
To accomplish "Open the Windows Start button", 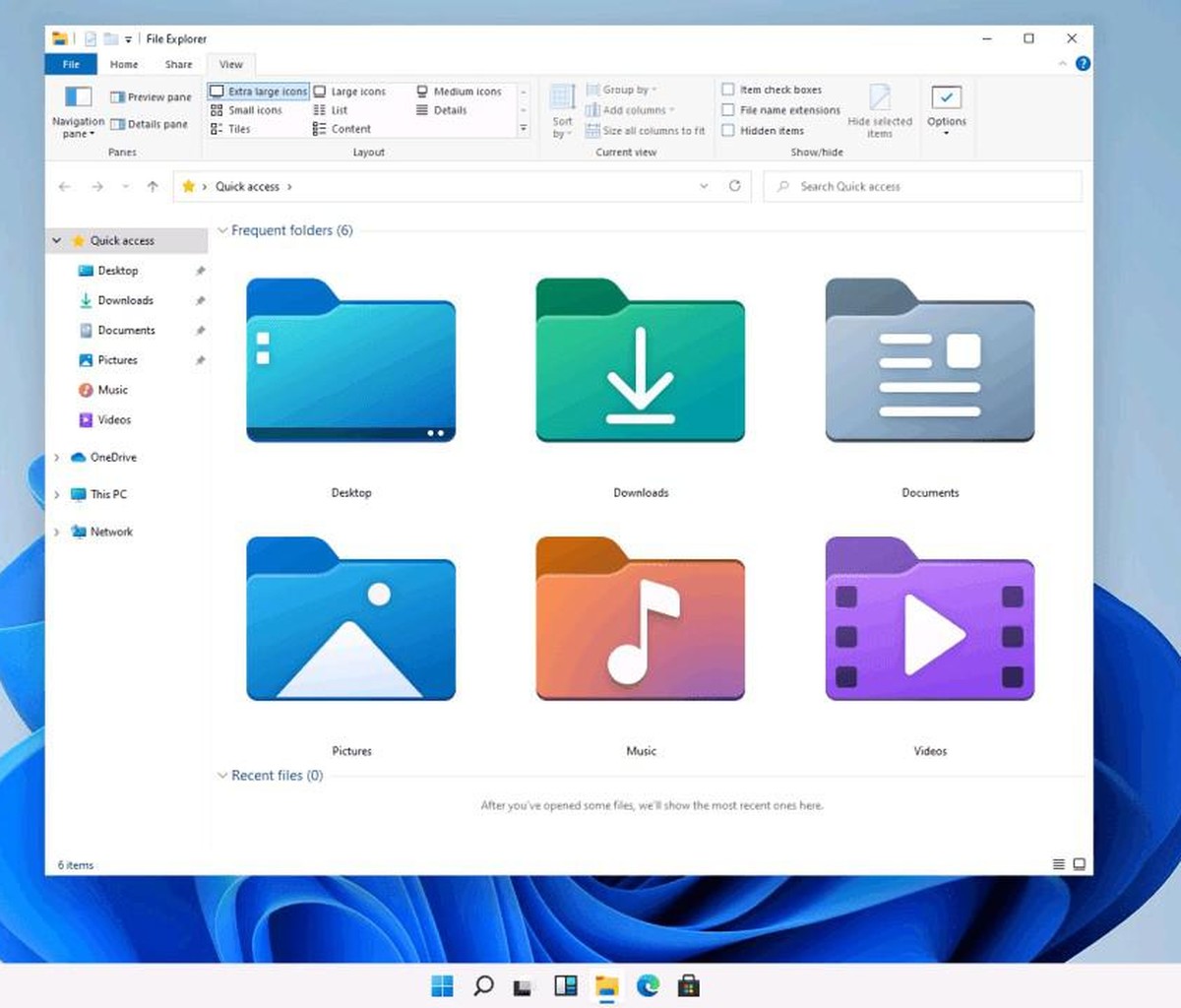I will (443, 985).
